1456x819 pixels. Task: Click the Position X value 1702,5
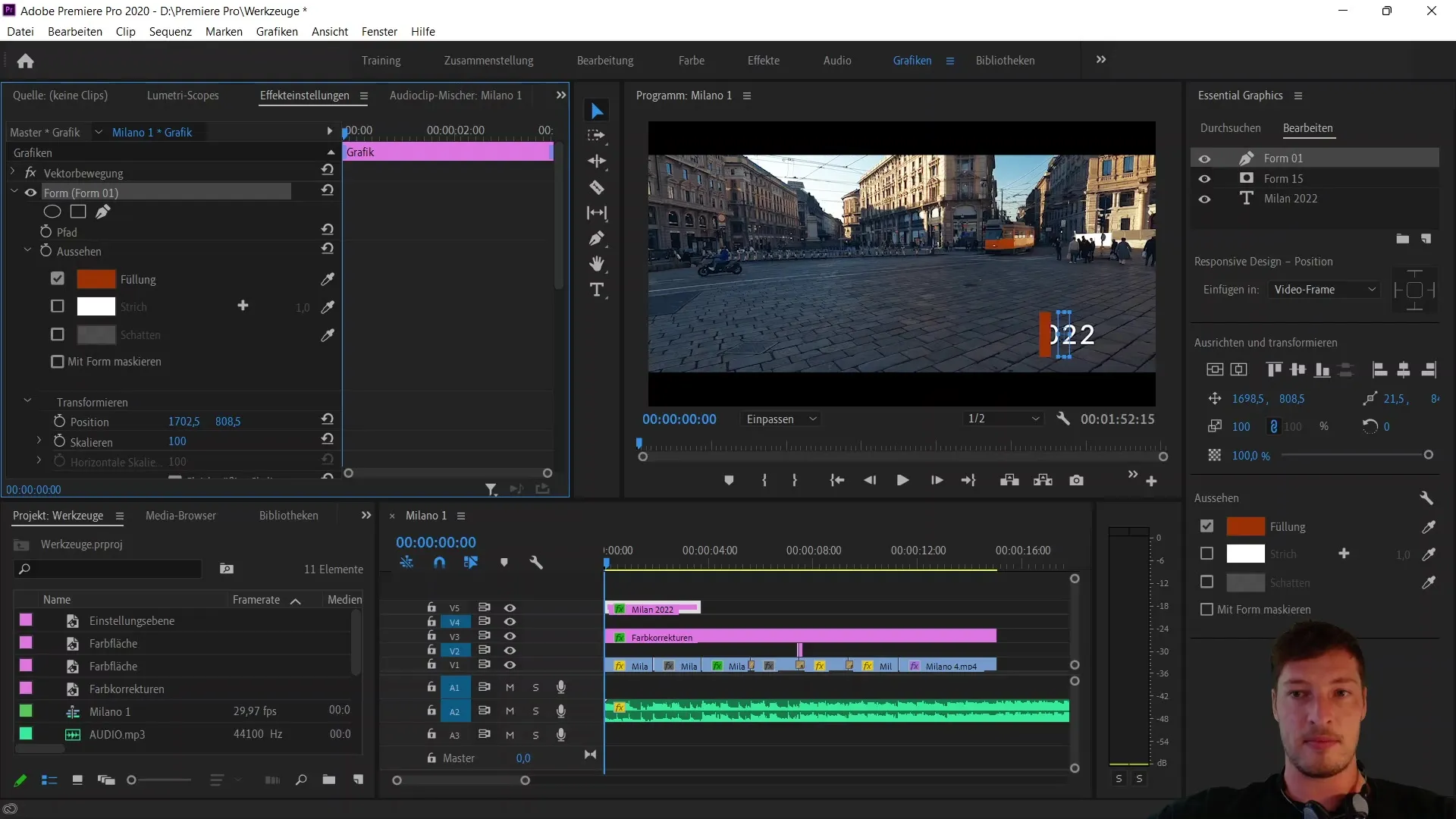tap(184, 421)
